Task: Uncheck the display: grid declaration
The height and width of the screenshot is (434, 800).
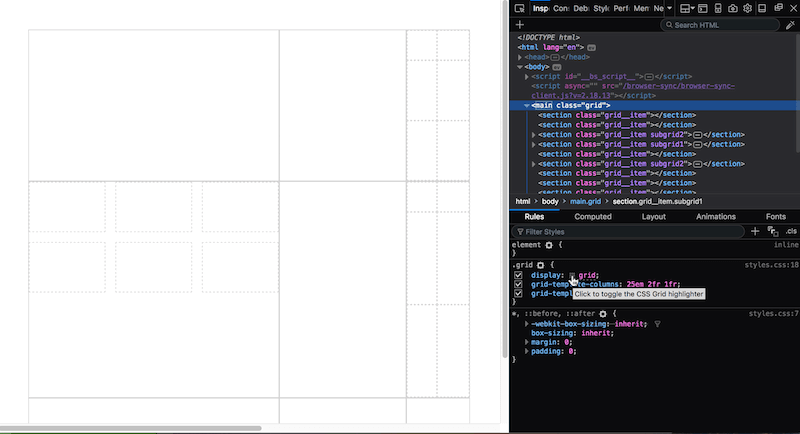Action: click(518, 275)
